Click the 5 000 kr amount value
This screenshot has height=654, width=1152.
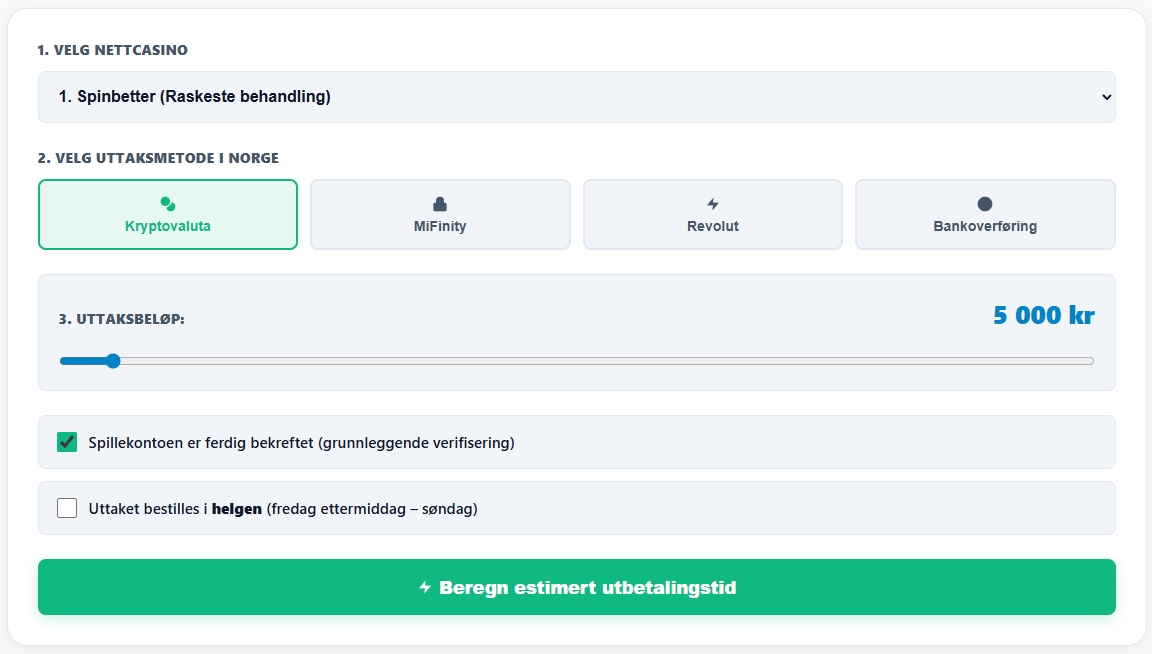click(x=1043, y=315)
